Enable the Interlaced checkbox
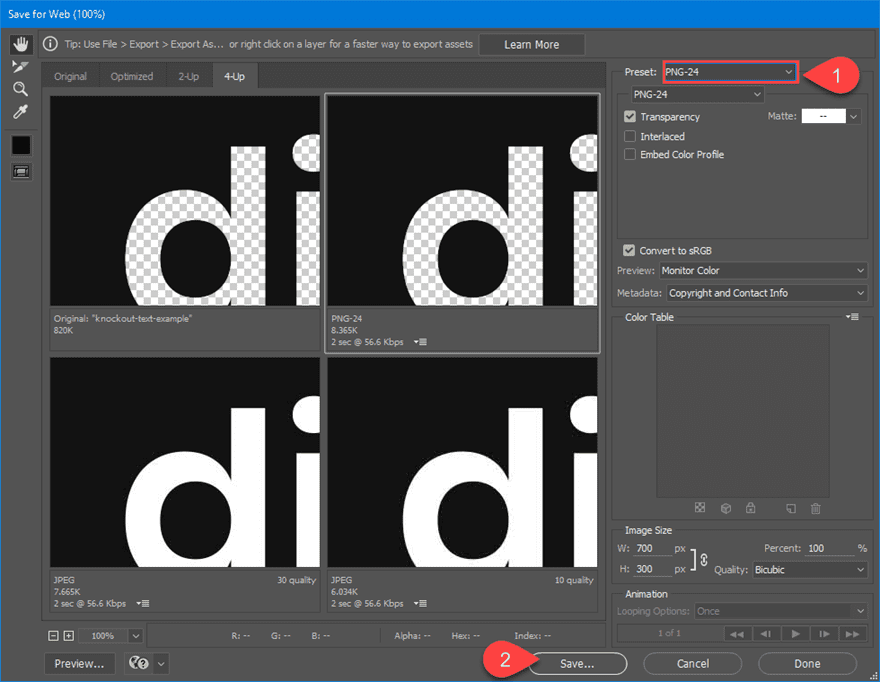This screenshot has width=880, height=682. pos(630,136)
